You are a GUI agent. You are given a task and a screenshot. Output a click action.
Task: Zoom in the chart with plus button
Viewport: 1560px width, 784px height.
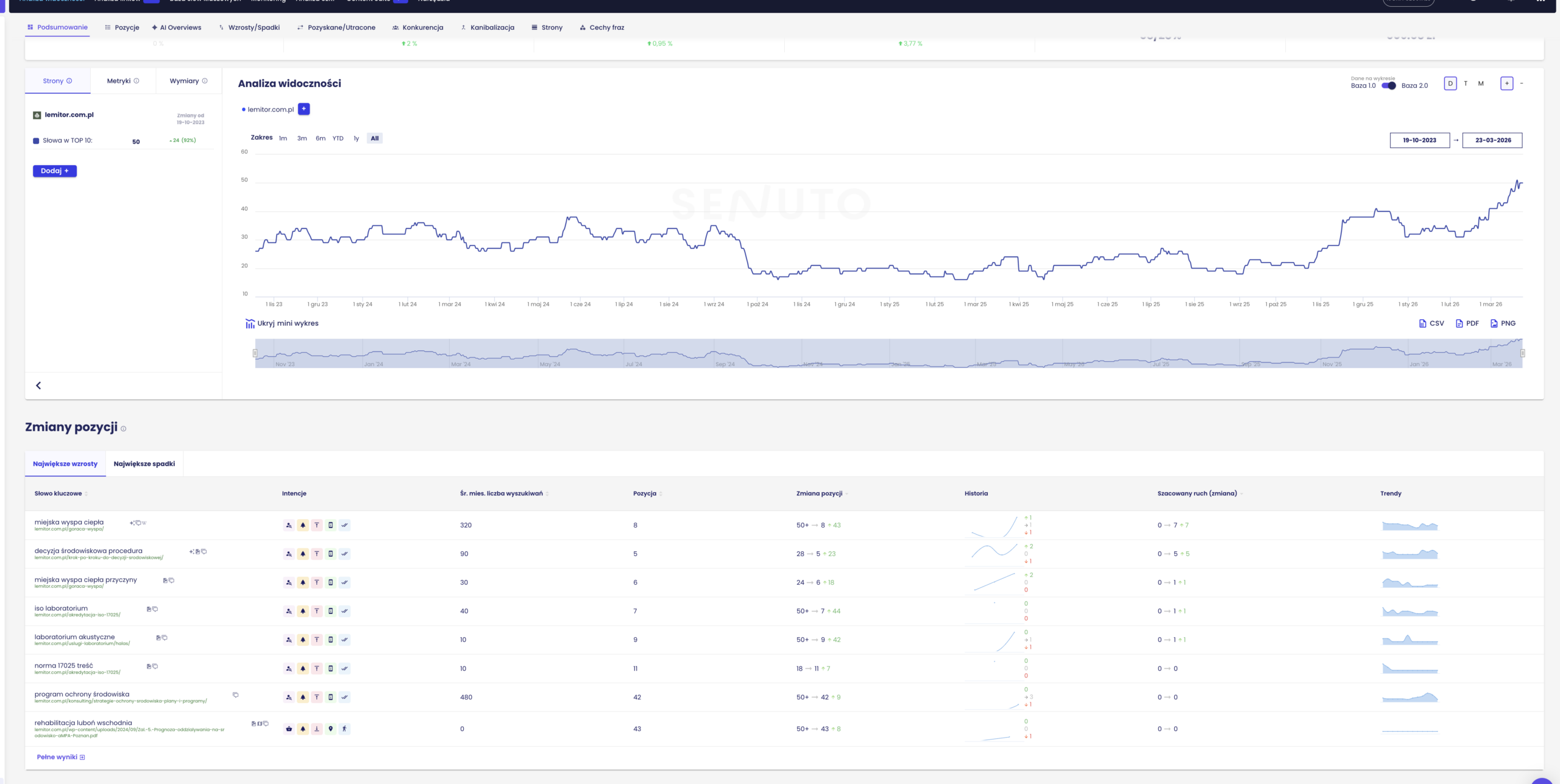[x=1506, y=83]
